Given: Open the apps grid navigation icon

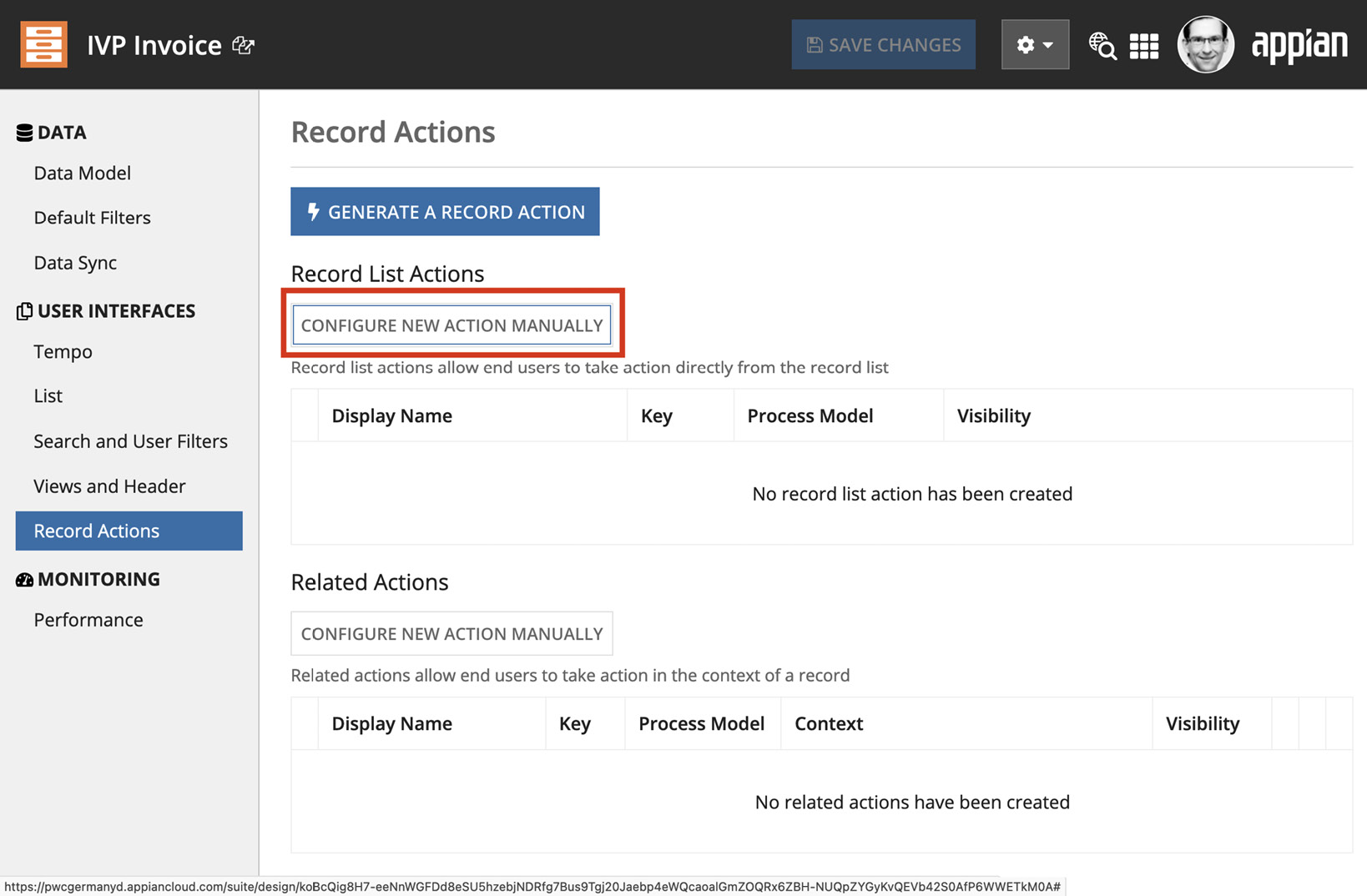Looking at the screenshot, I should click(1144, 46).
